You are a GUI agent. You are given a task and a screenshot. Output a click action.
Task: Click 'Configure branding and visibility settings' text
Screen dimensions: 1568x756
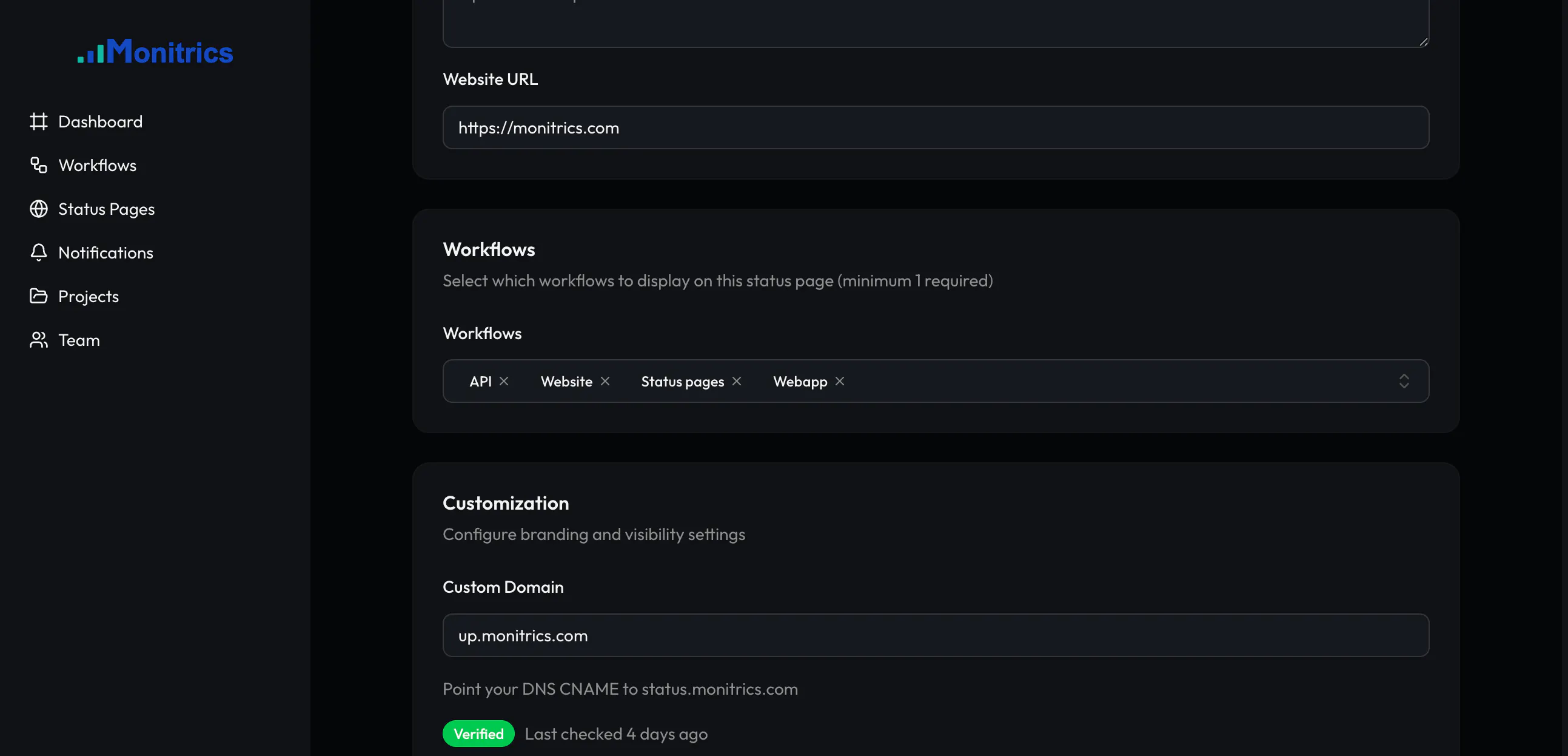594,535
